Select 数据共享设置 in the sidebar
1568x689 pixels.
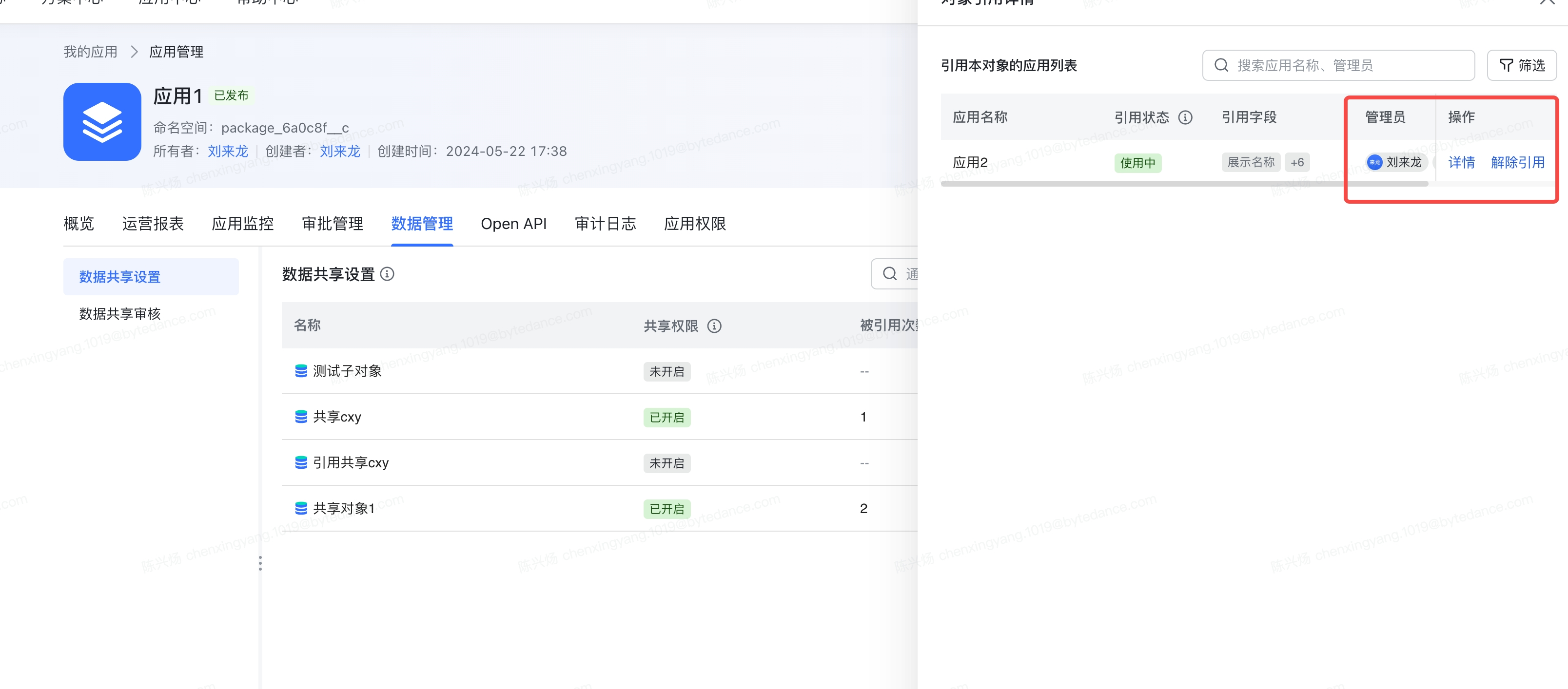pyautogui.click(x=151, y=277)
